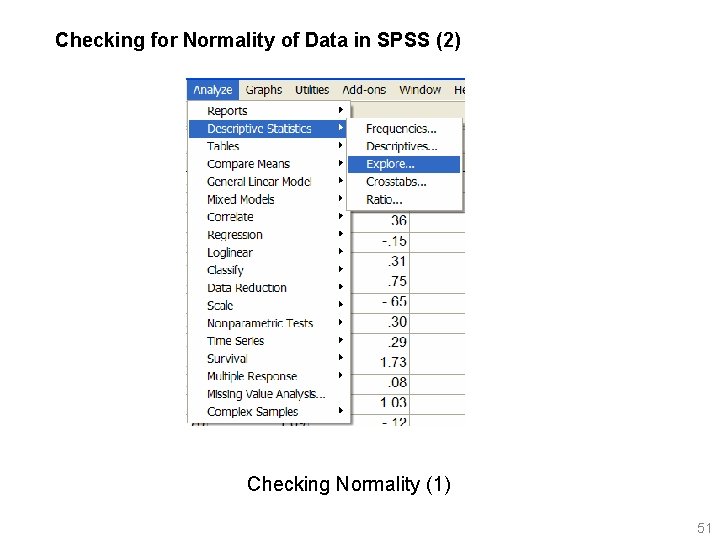Open the General Linear Model submenu
720x540 pixels.
[259, 182]
